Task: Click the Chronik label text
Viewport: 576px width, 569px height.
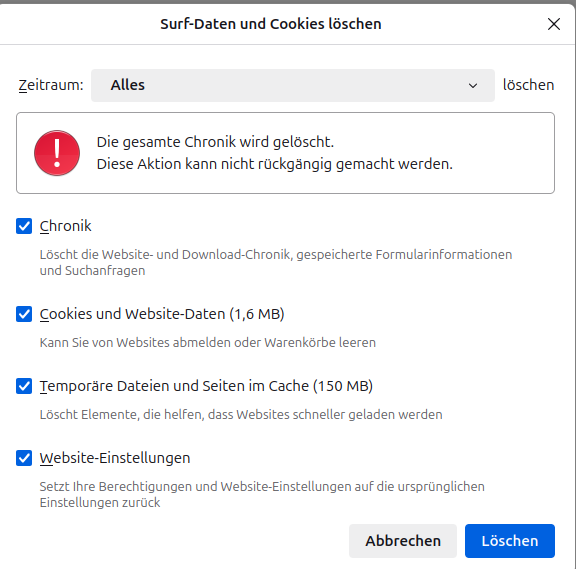Action: tap(65, 226)
